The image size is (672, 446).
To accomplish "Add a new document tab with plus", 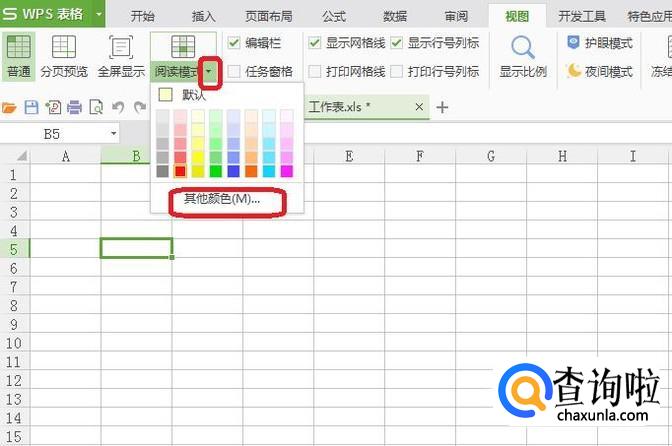I will [x=442, y=107].
